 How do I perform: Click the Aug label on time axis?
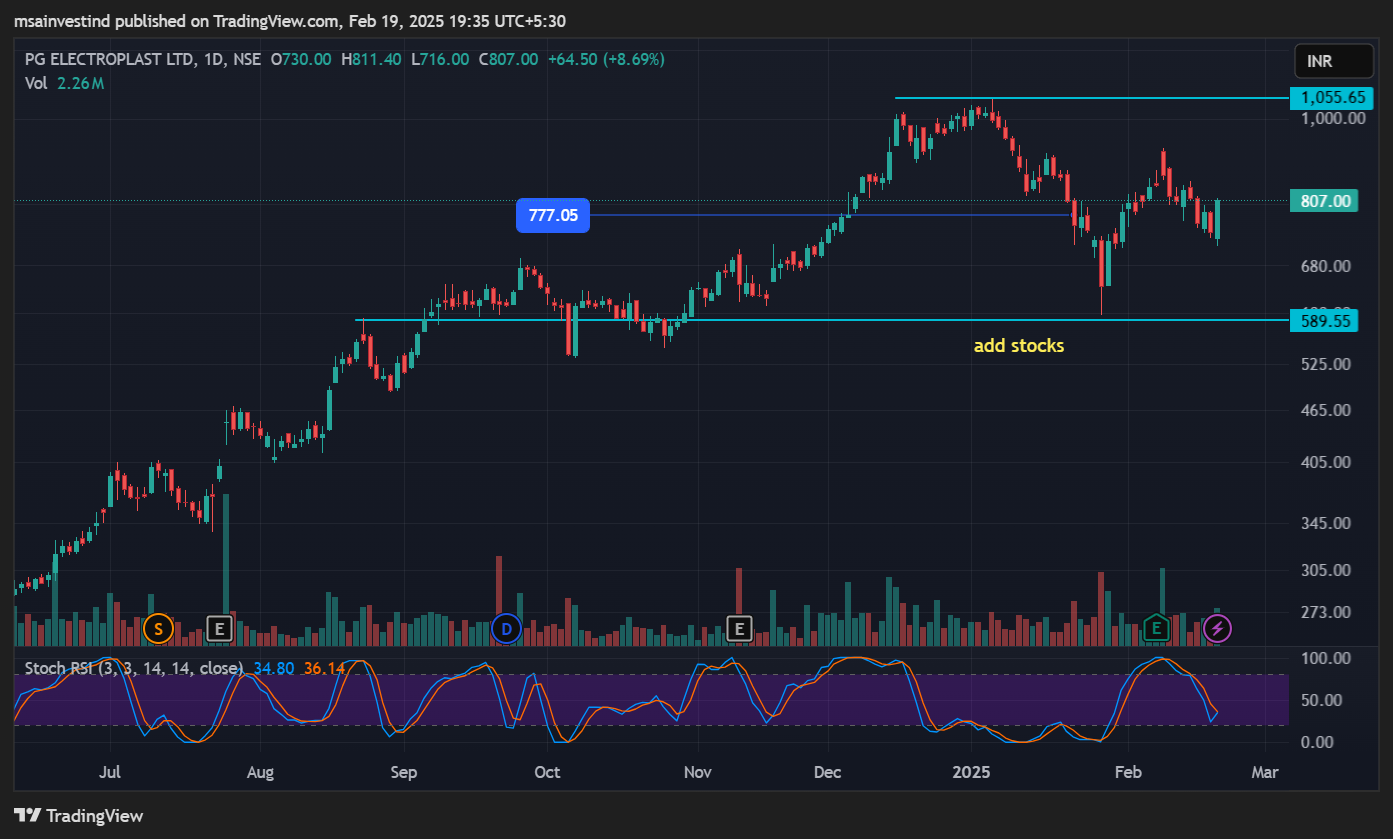point(260,773)
